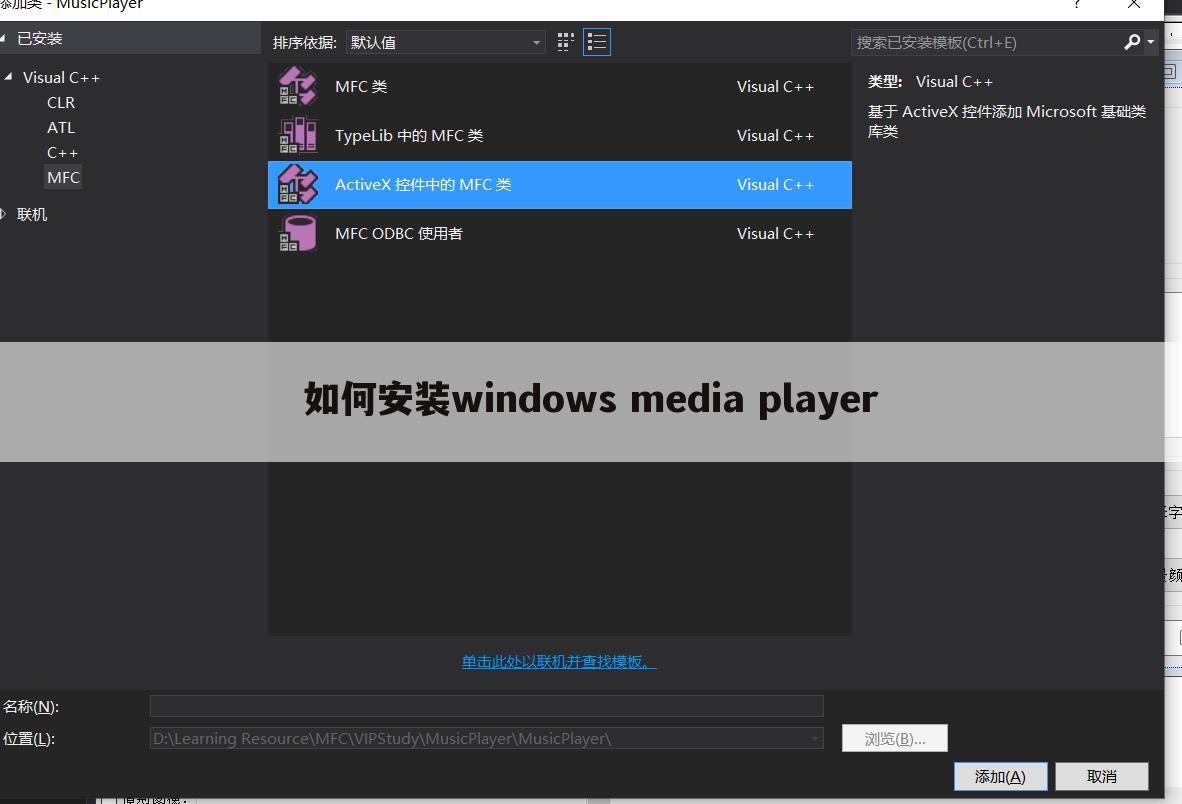Select CLR in the category tree
Screen dimensions: 1182x804
61,102
